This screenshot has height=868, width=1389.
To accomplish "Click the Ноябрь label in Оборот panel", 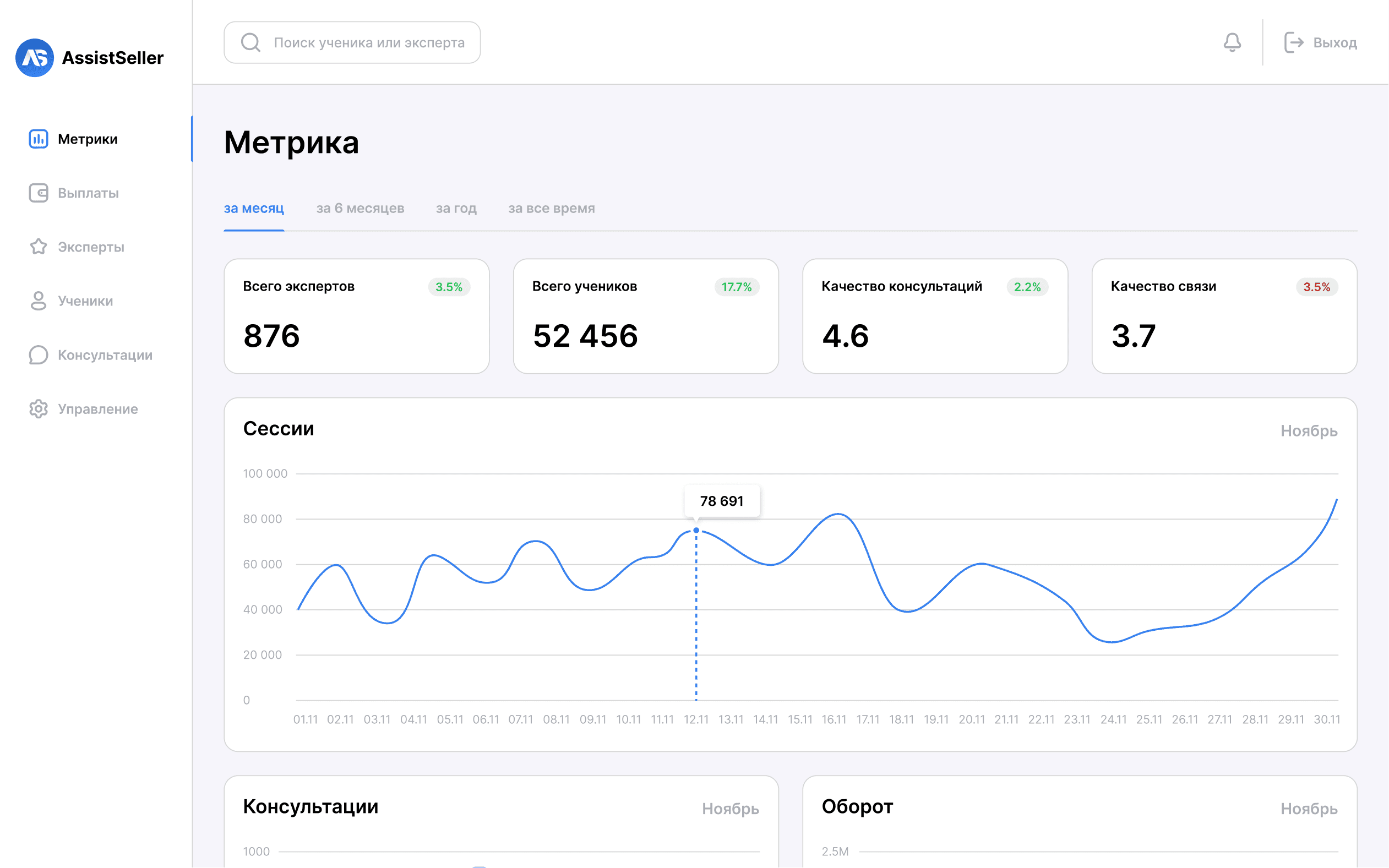I will [x=1309, y=809].
